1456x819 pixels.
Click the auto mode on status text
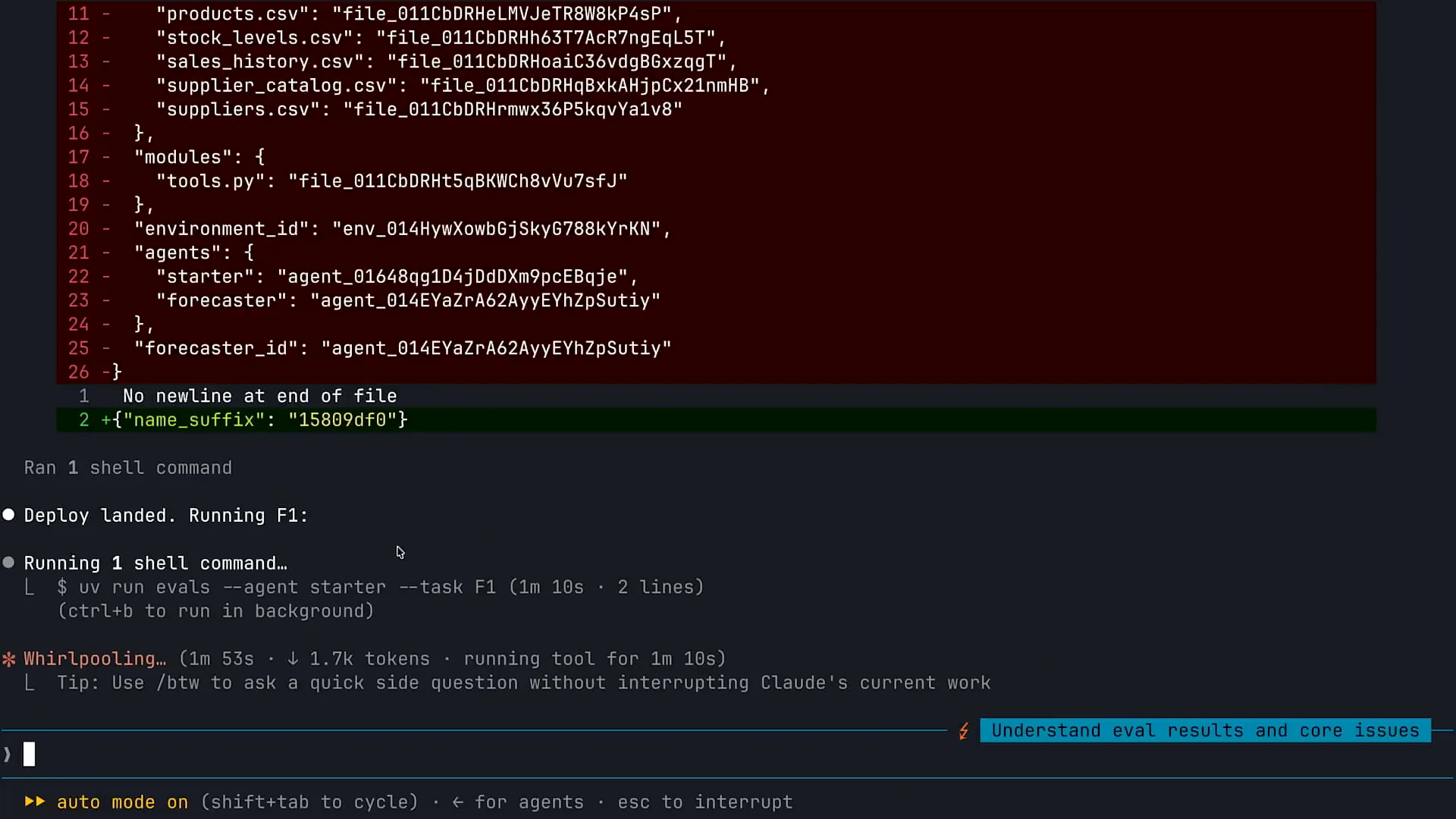pos(122,802)
